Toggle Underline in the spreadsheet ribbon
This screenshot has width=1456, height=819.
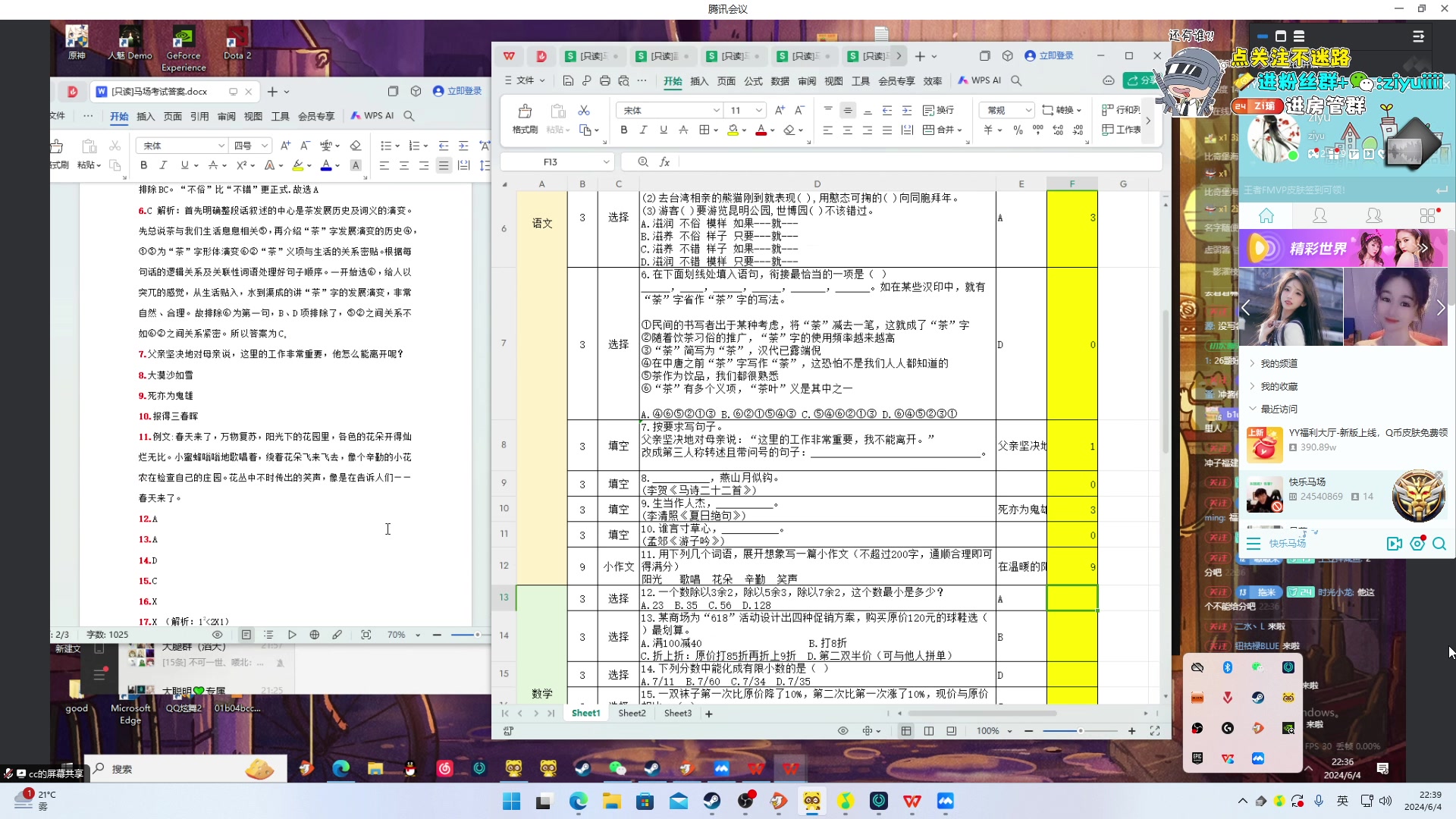664,130
